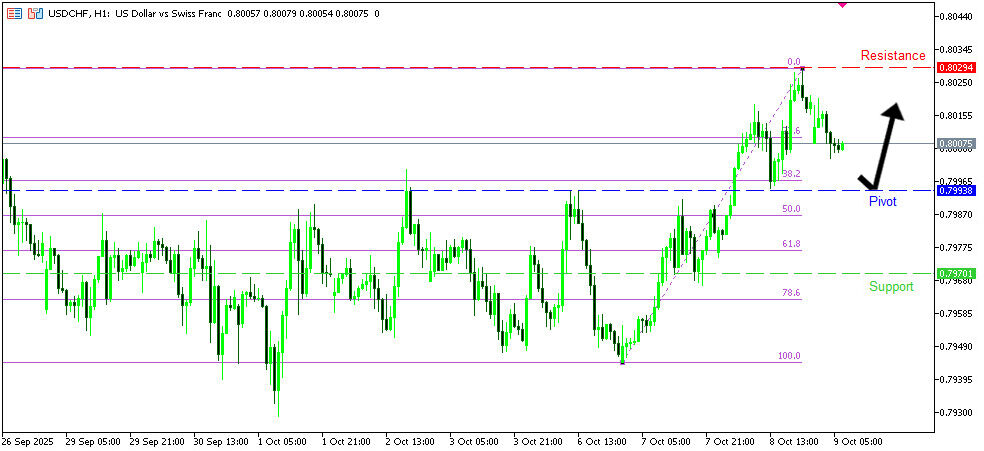Select the Pivot text label
Screen dimensions: 984x451
pos(882,201)
